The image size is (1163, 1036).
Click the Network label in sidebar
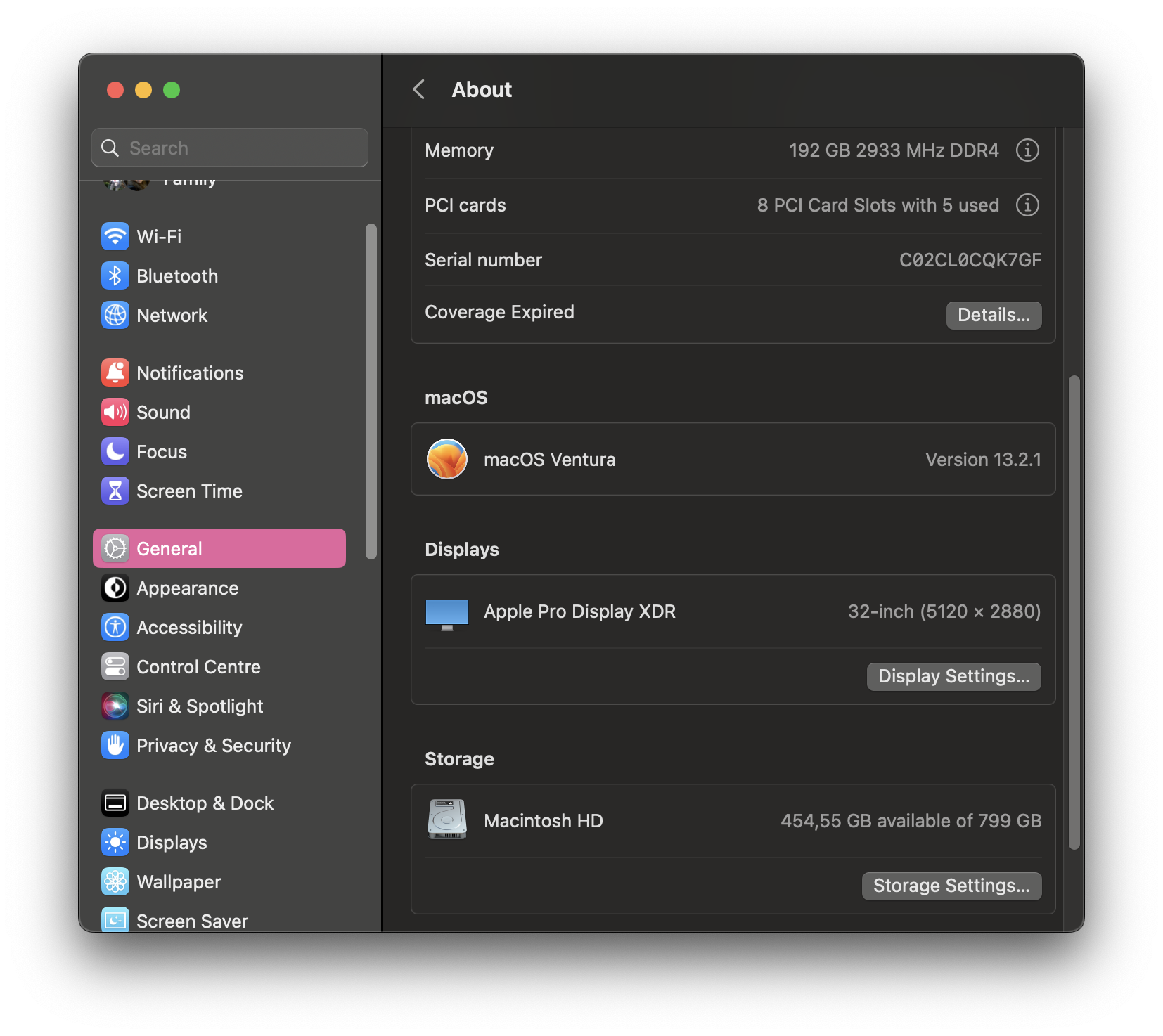click(172, 316)
